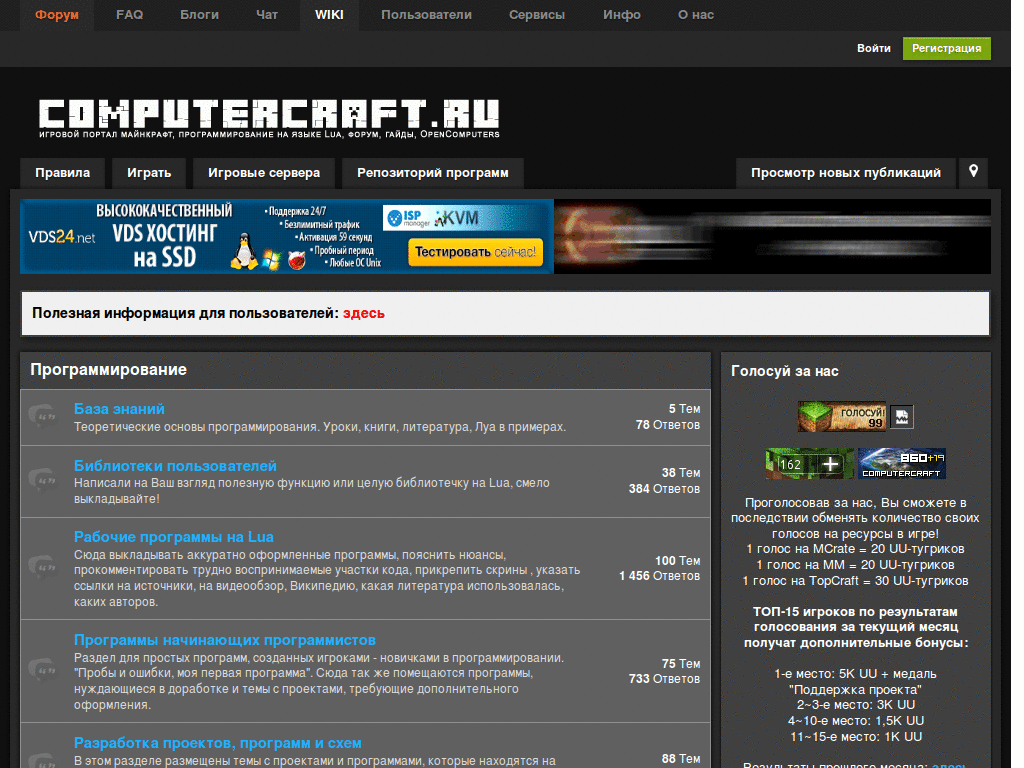Click the Голосуй за нас heading

(x=784, y=371)
